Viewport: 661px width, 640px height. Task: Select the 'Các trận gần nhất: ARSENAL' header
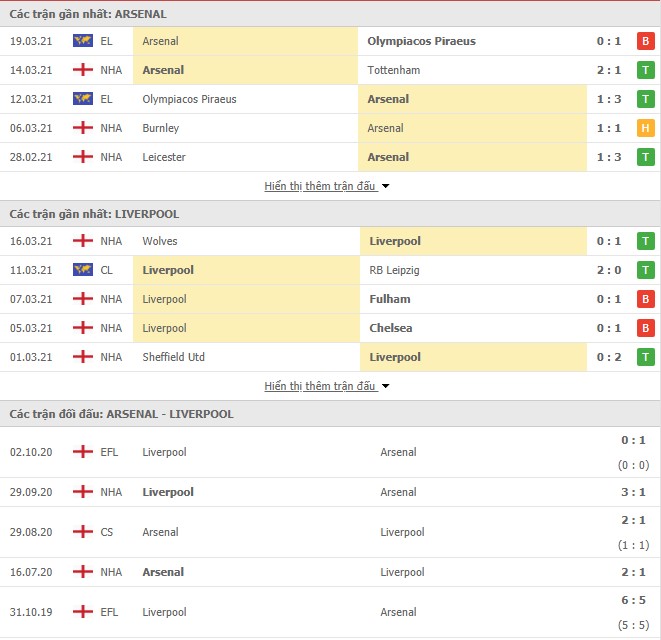(x=88, y=14)
